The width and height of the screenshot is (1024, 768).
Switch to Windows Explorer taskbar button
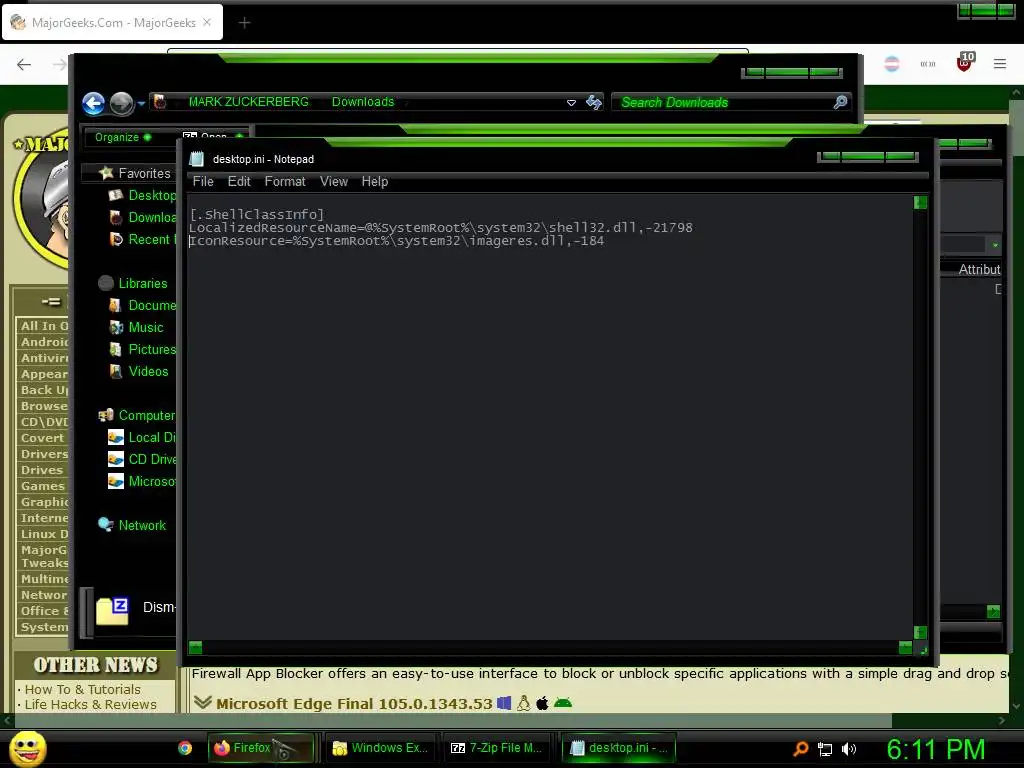pyautogui.click(x=381, y=748)
